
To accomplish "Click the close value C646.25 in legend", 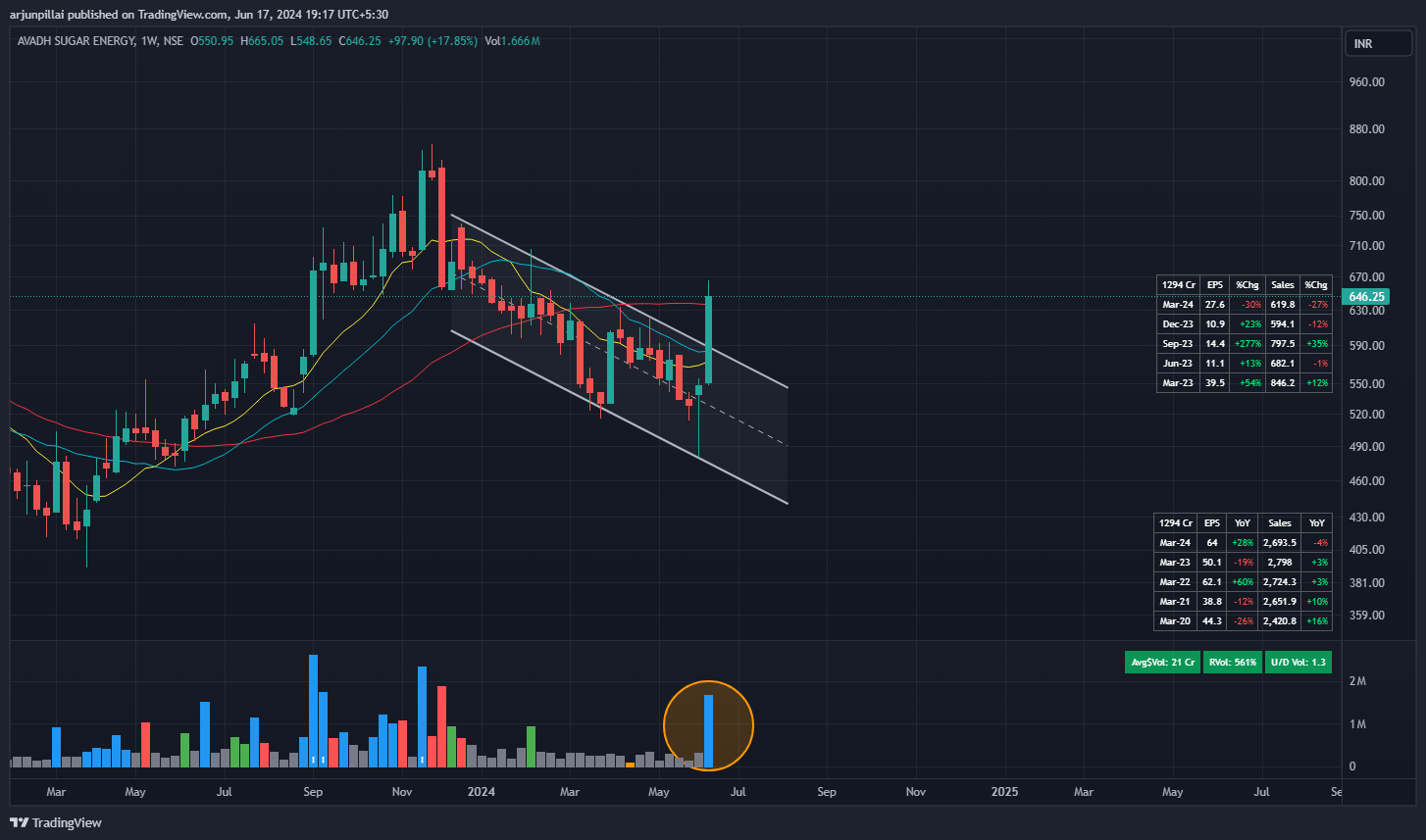I will 360,41.
